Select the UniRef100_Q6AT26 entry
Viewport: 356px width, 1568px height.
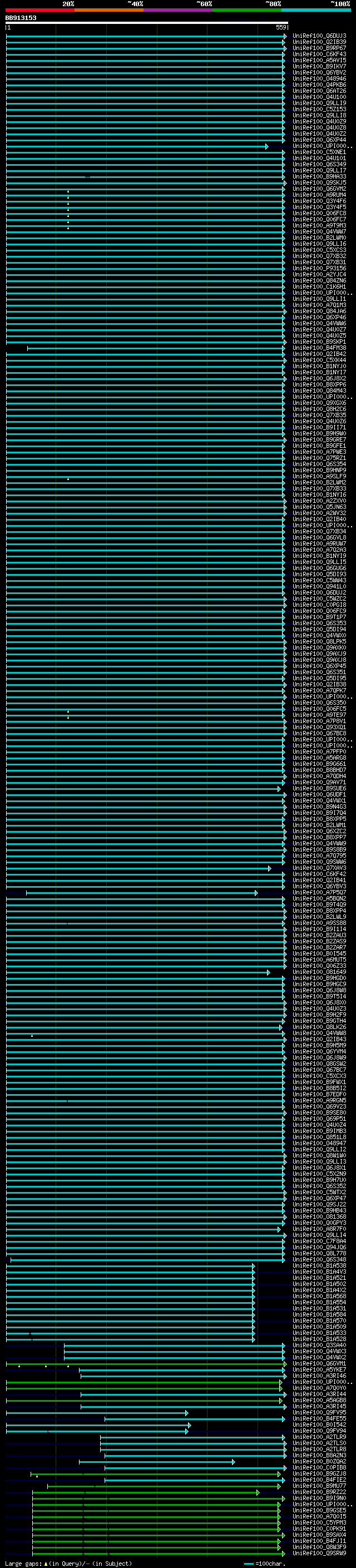pyautogui.click(x=319, y=91)
